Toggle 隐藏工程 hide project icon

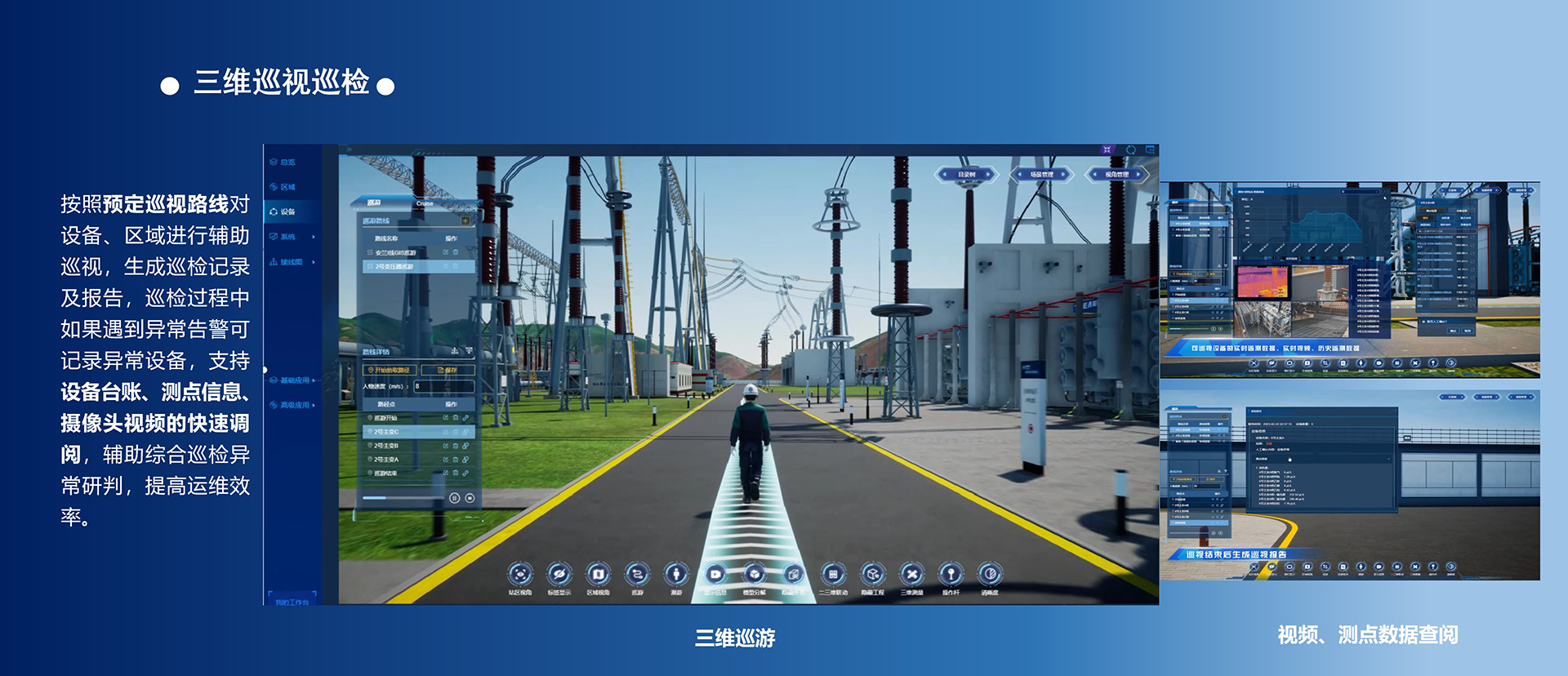tap(872, 574)
